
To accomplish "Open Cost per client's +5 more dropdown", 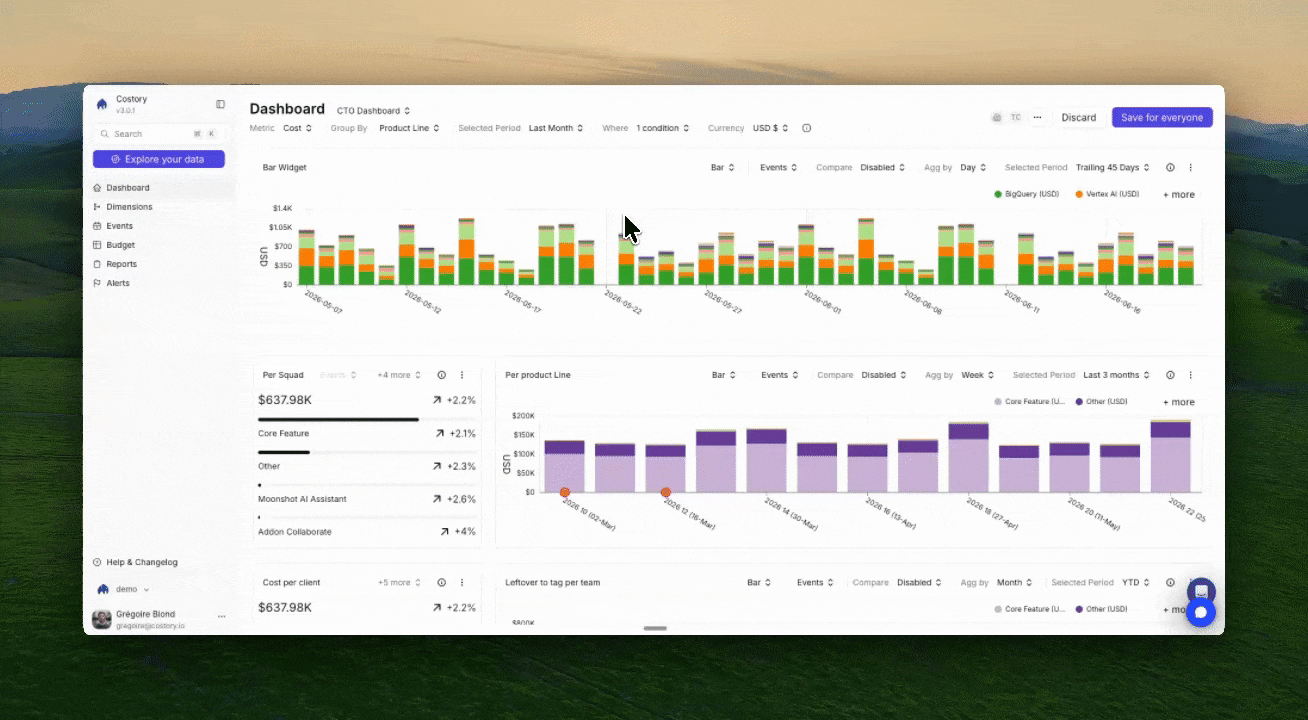I will pyautogui.click(x=399, y=582).
